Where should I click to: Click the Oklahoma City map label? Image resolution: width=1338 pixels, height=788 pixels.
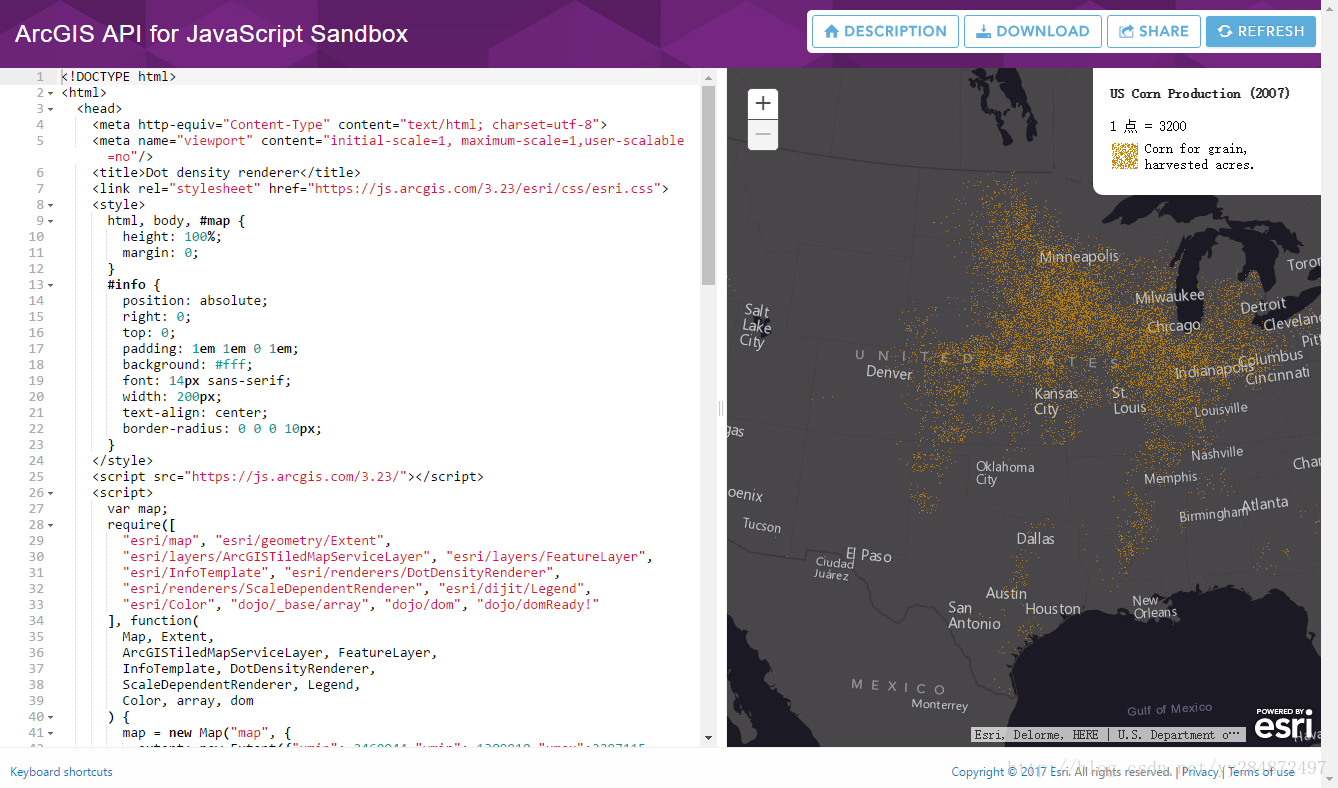pos(1004,473)
